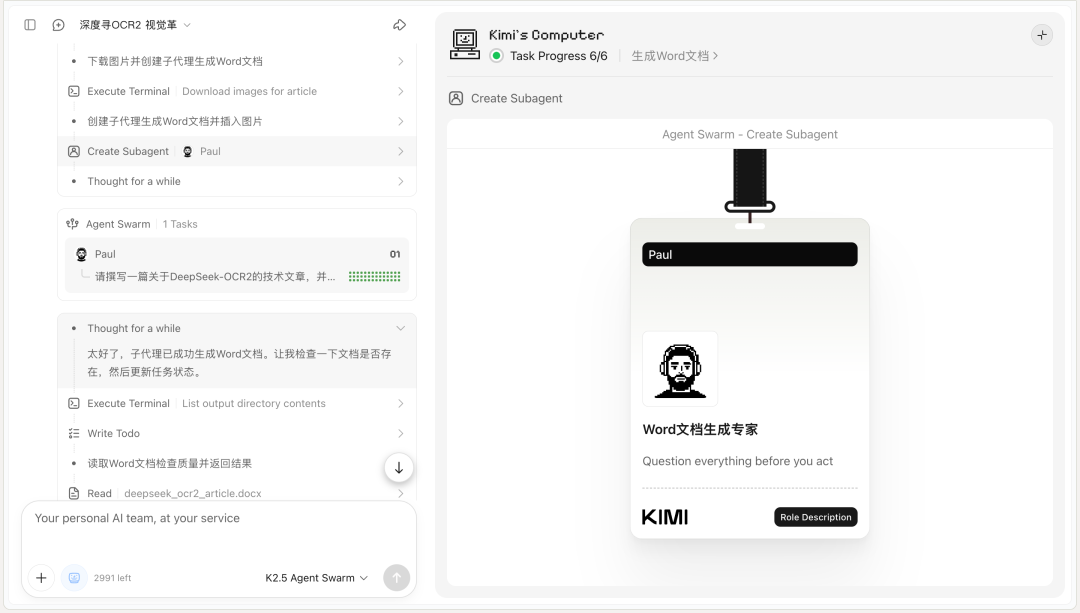Click the Role Description button

click(816, 517)
